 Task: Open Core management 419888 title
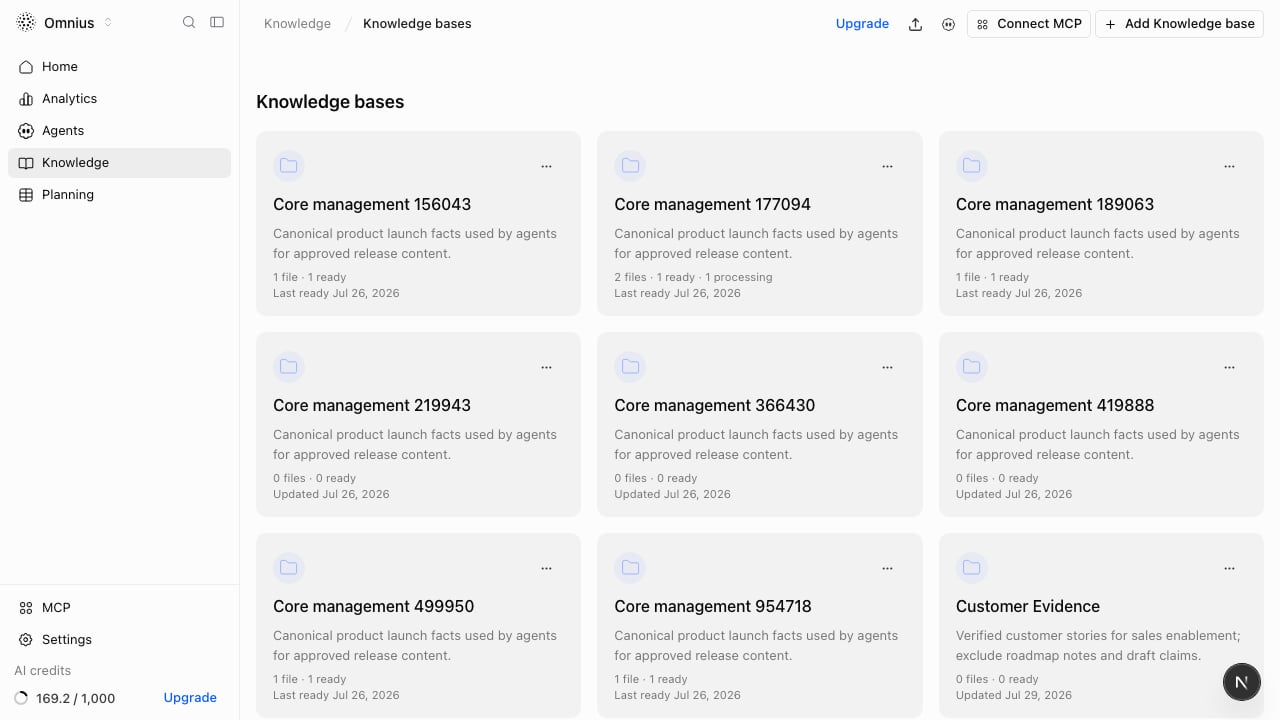[1055, 405]
